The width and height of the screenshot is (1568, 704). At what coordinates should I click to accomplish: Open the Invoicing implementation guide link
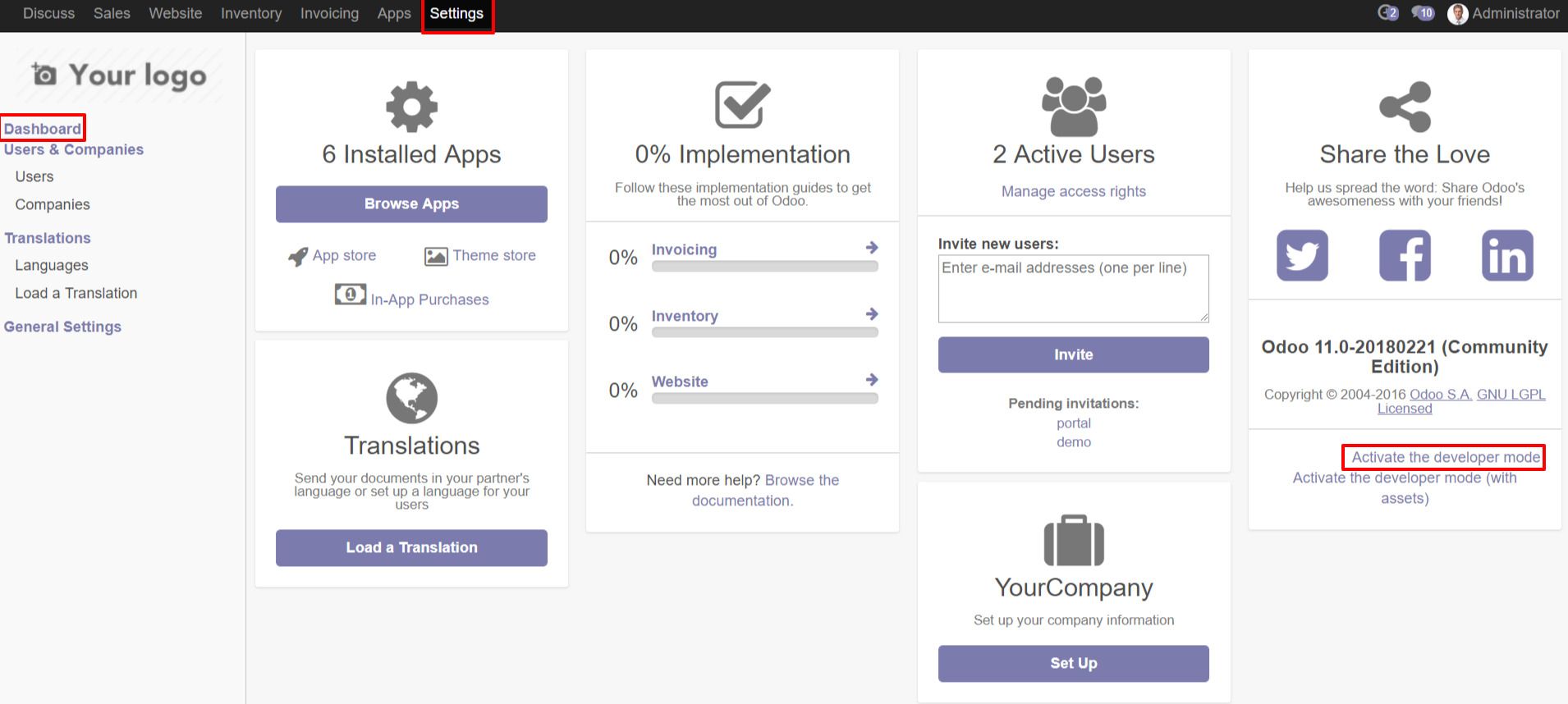(684, 249)
